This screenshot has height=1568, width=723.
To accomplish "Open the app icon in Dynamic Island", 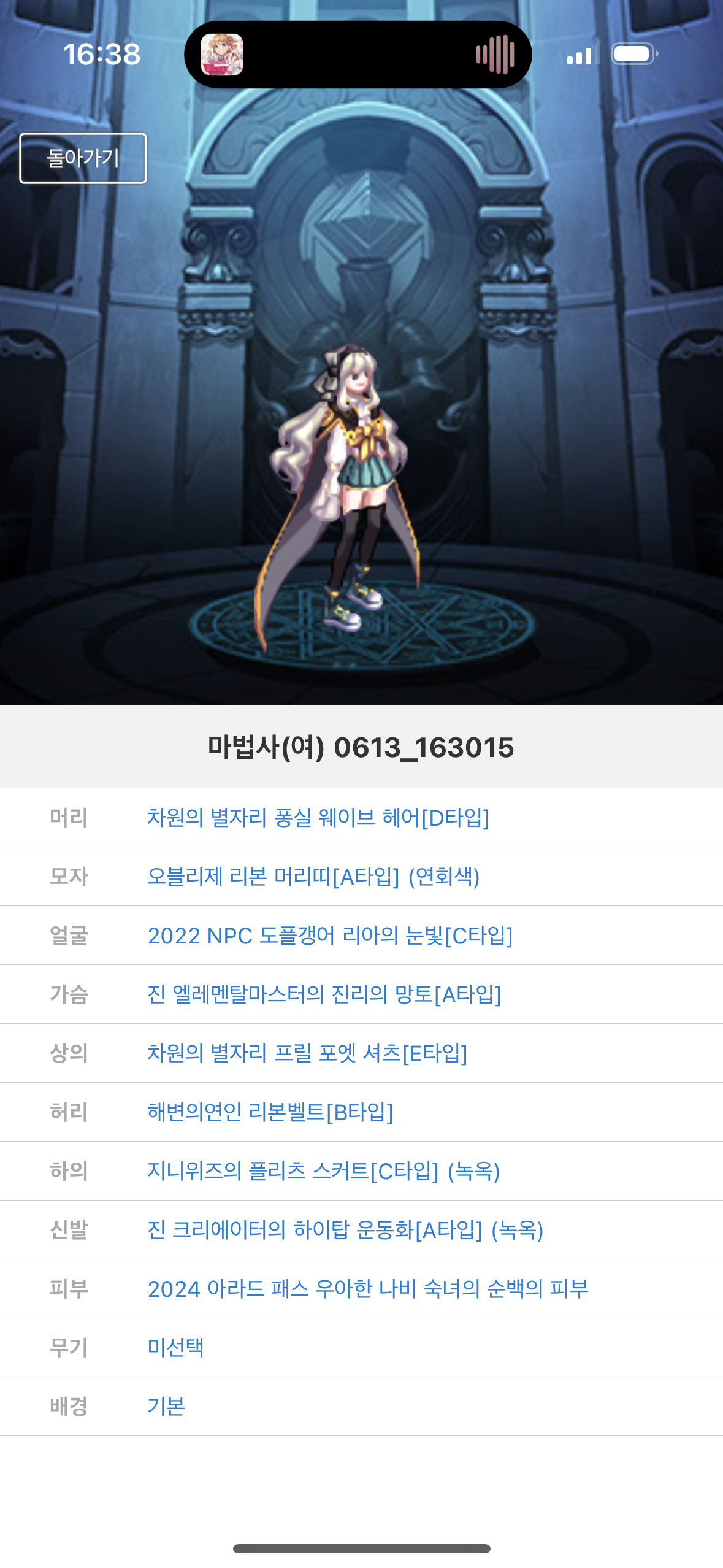I will tap(222, 55).
